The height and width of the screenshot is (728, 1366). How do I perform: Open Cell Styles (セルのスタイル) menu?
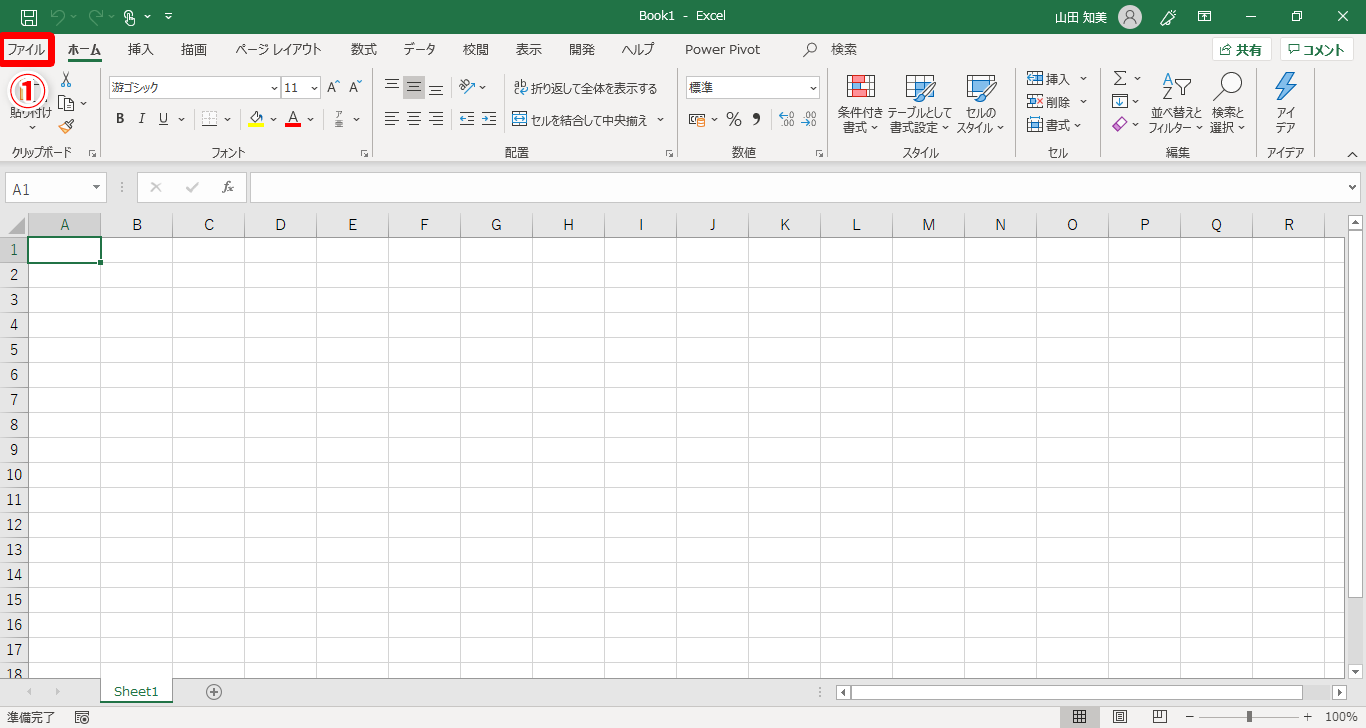pyautogui.click(x=981, y=104)
